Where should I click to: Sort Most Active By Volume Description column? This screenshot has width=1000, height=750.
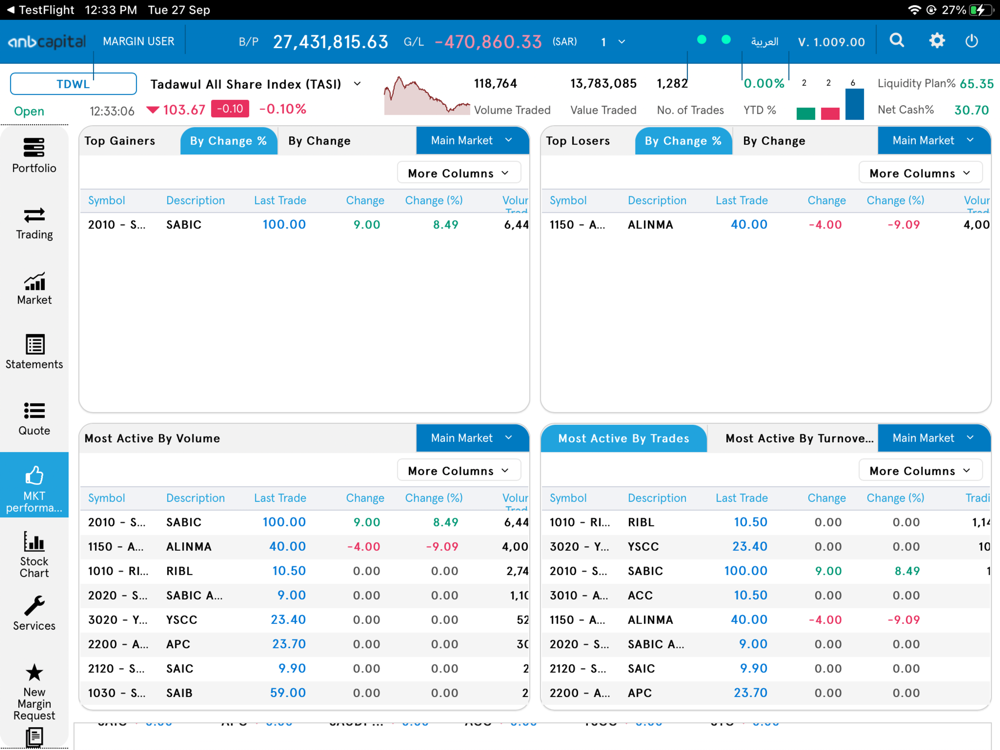coord(195,498)
